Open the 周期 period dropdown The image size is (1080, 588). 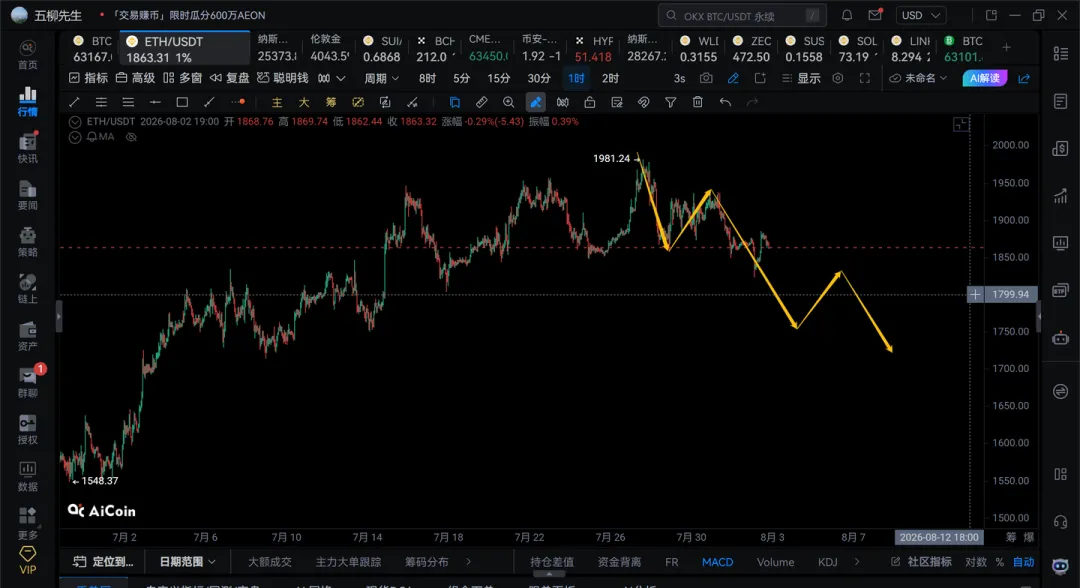pyautogui.click(x=382, y=78)
